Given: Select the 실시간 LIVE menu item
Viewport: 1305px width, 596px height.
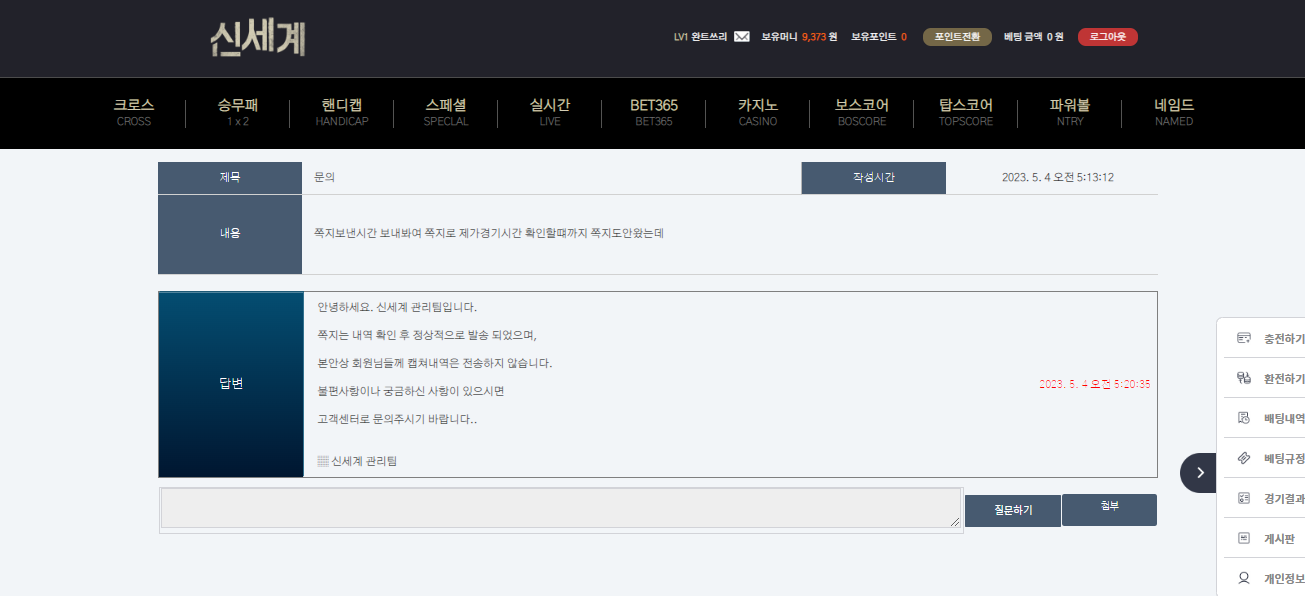Looking at the screenshot, I should click(549, 112).
